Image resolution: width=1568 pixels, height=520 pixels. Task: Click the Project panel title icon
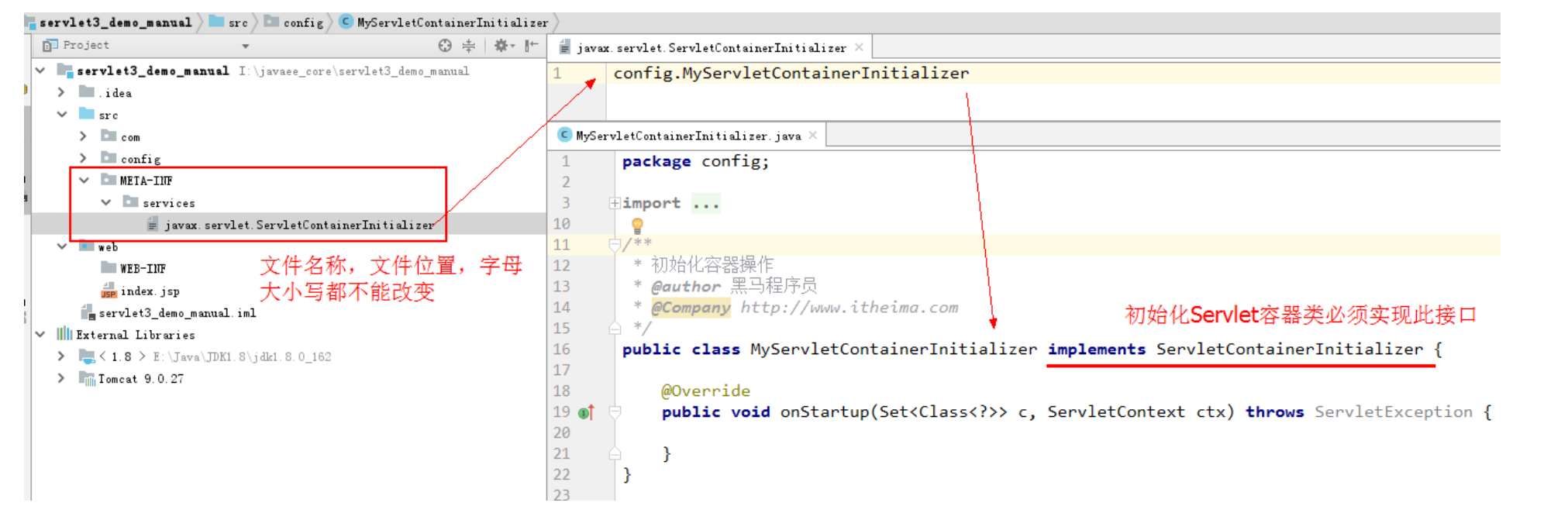pyautogui.click(x=50, y=46)
